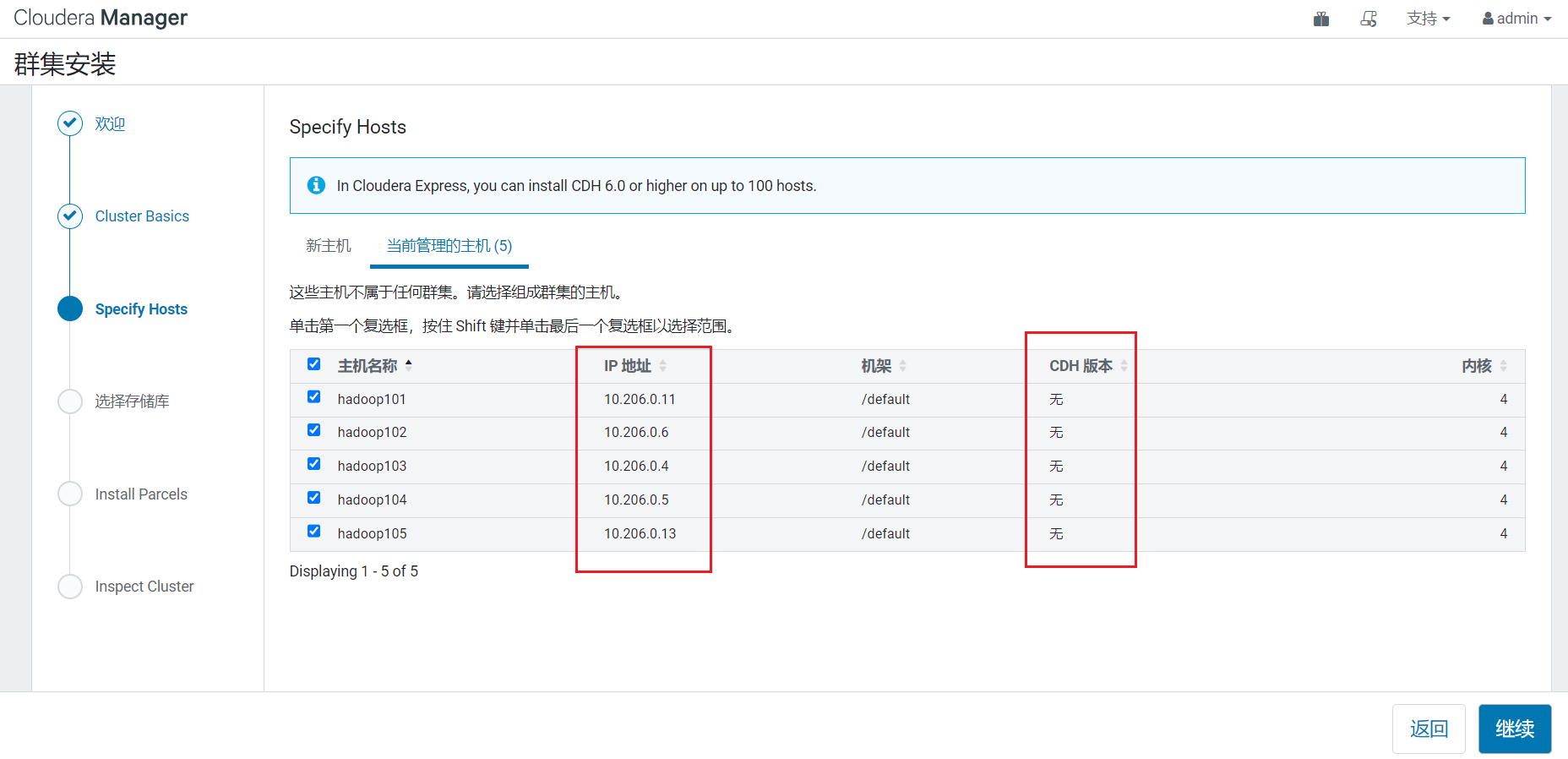Click the Install Parcels step label
Viewport: 1568px width, 759px height.
click(141, 494)
